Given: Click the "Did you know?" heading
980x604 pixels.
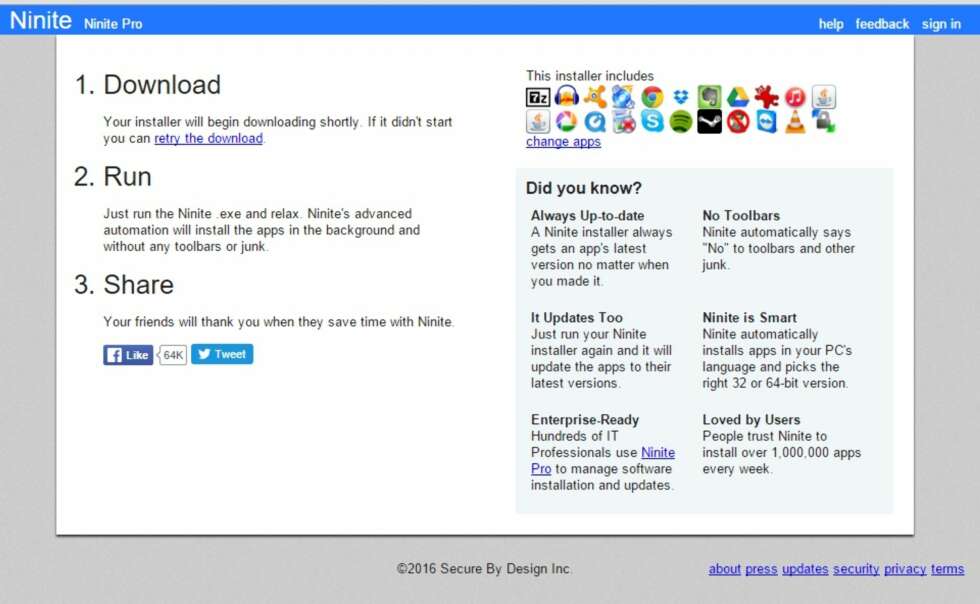Looking at the screenshot, I should click(584, 188).
